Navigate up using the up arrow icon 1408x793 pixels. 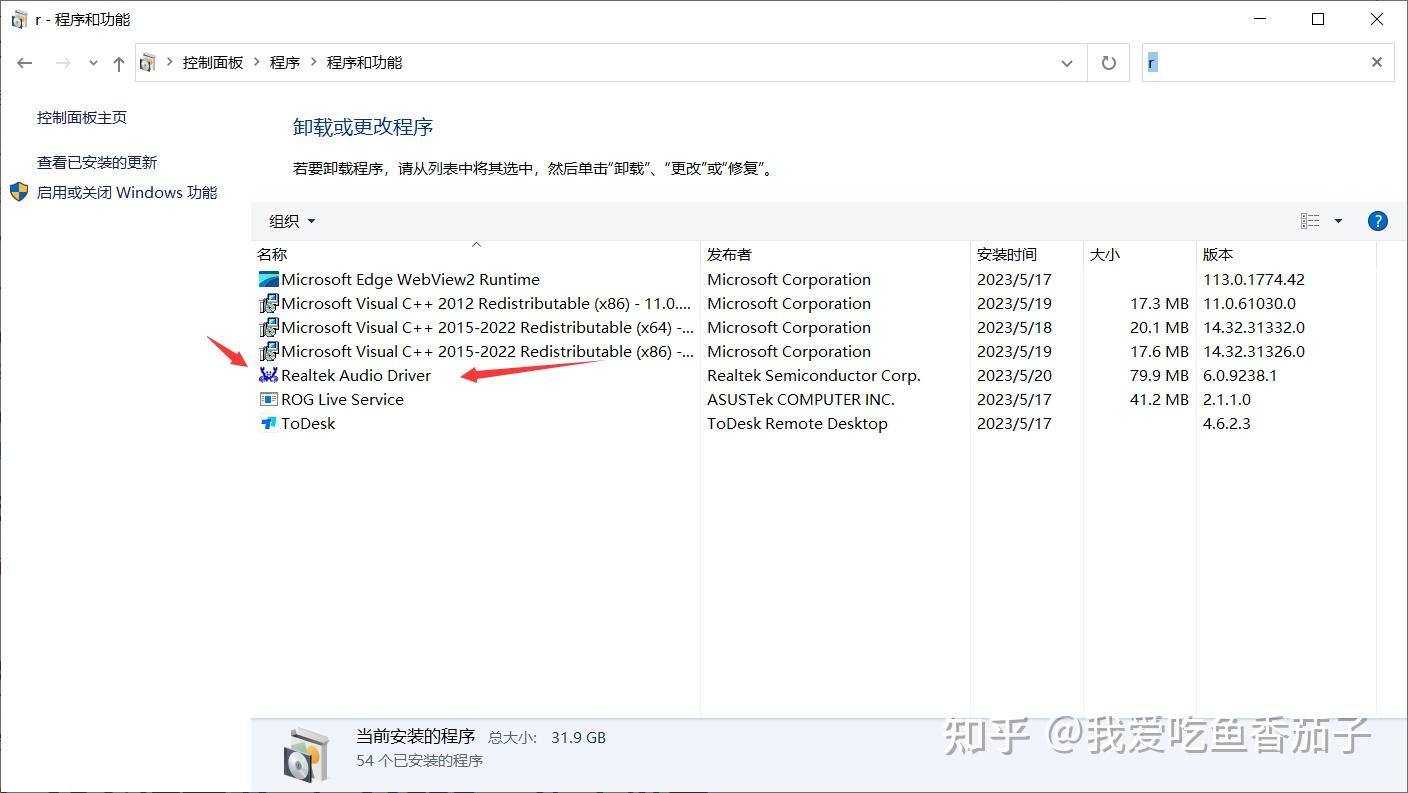[118, 62]
